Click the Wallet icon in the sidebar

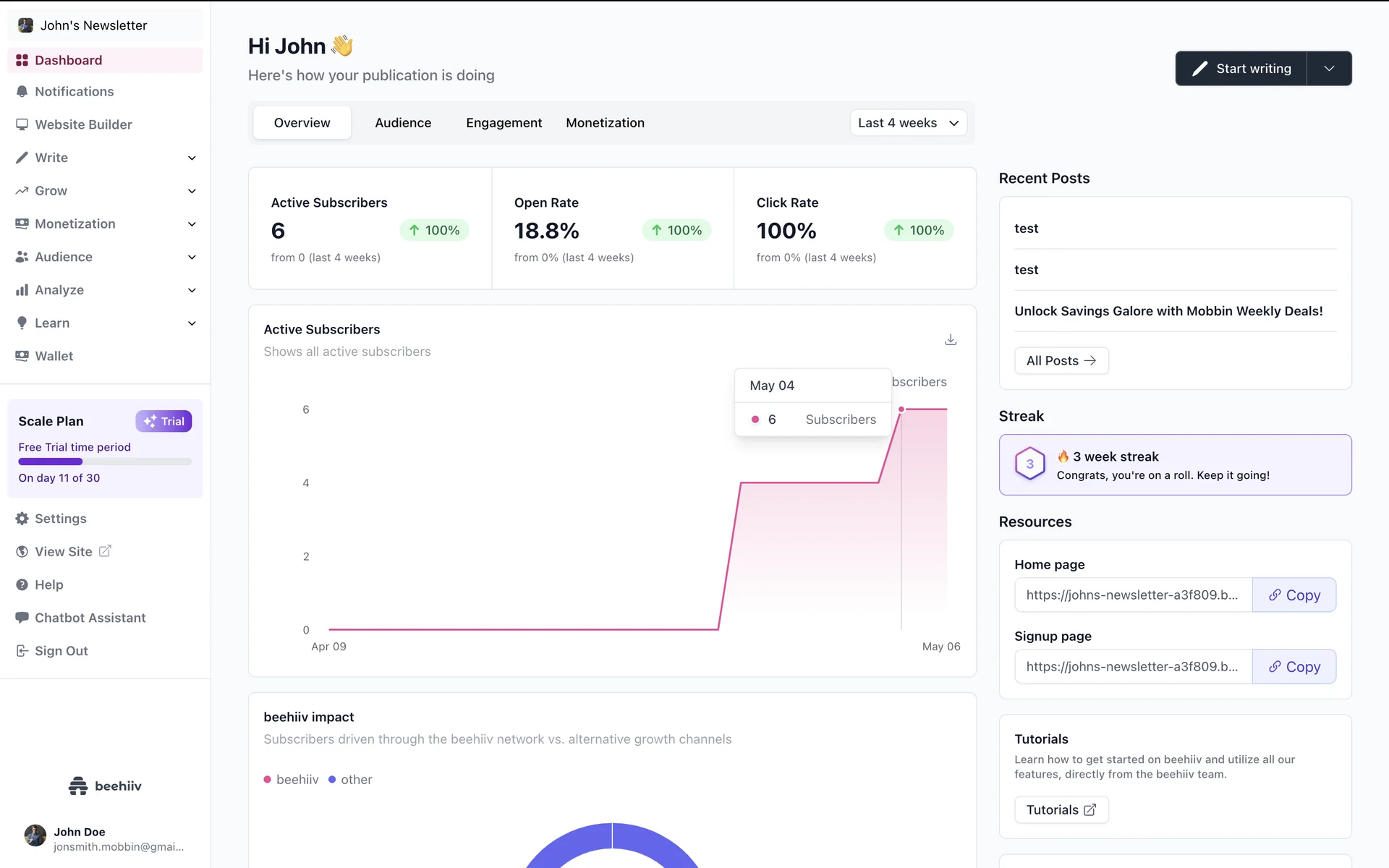tap(22, 356)
